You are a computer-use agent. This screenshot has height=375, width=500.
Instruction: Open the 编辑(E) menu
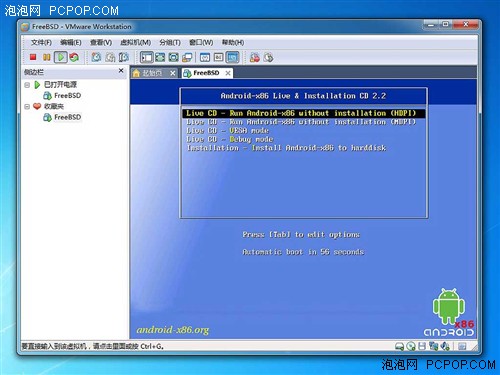71,42
